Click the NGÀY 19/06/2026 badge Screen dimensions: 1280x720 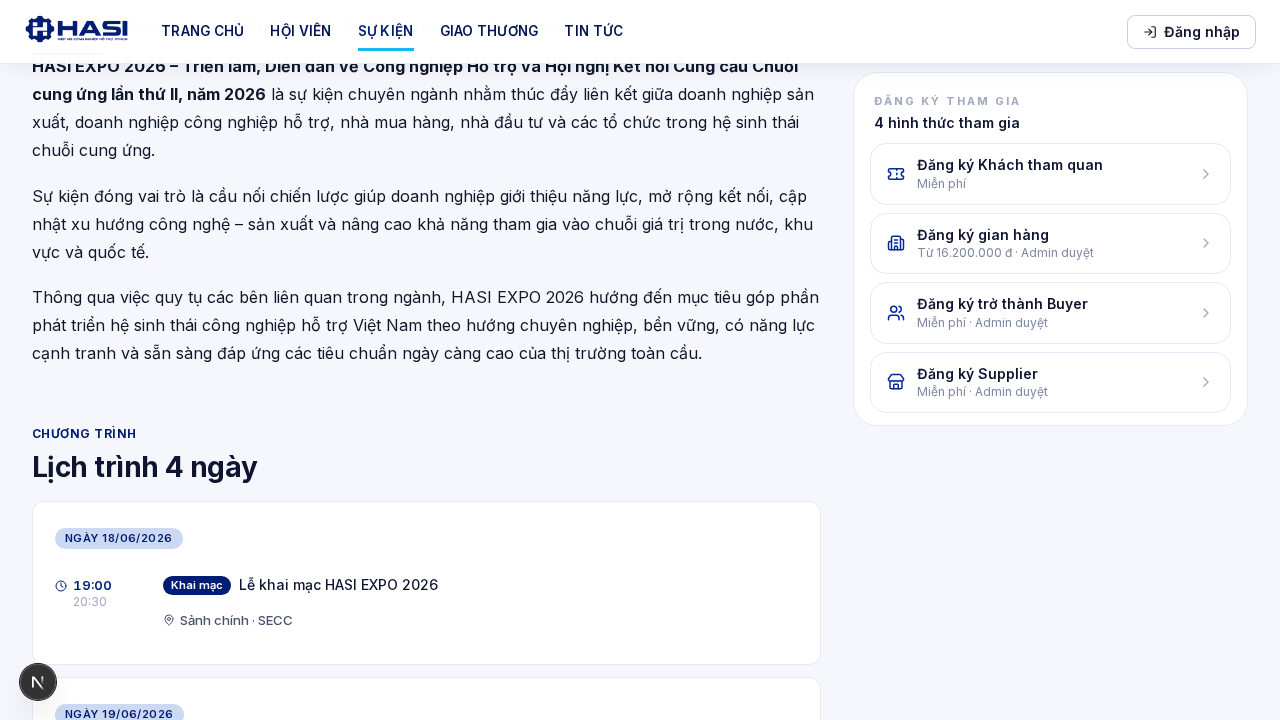coord(119,714)
